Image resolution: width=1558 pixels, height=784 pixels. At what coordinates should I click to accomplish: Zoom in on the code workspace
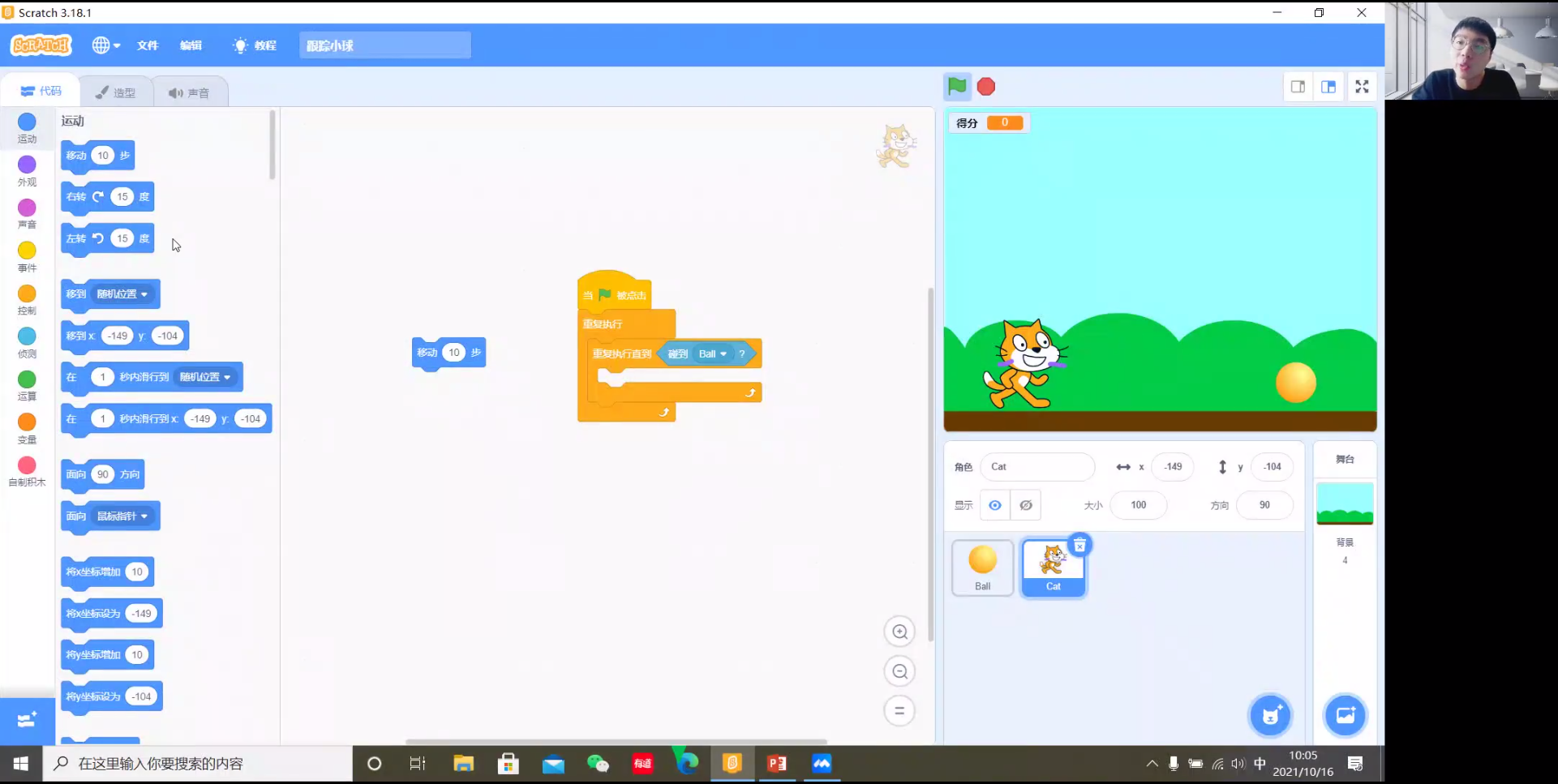[899, 632]
